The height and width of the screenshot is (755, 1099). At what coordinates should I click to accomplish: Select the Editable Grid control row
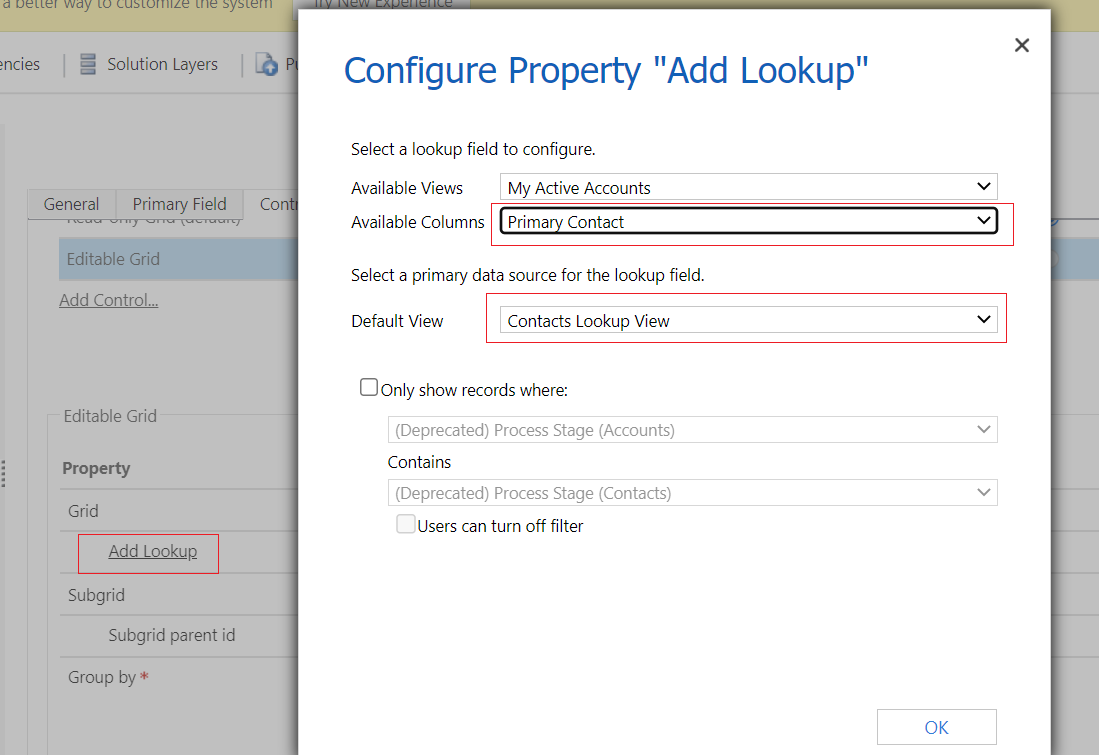pyautogui.click(x=179, y=259)
